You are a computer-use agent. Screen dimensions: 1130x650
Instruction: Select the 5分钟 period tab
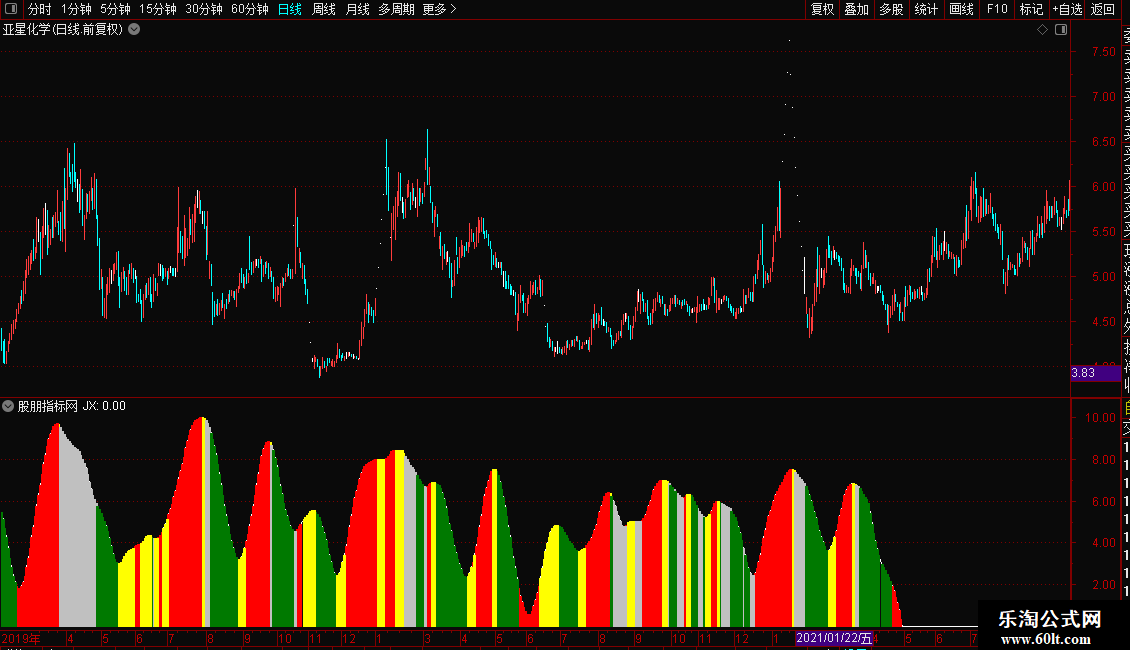coord(115,9)
